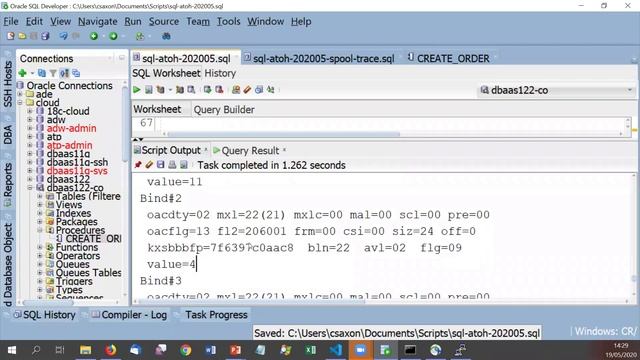
Task: Open the File menu
Action: pyautogui.click(x=11, y=21)
